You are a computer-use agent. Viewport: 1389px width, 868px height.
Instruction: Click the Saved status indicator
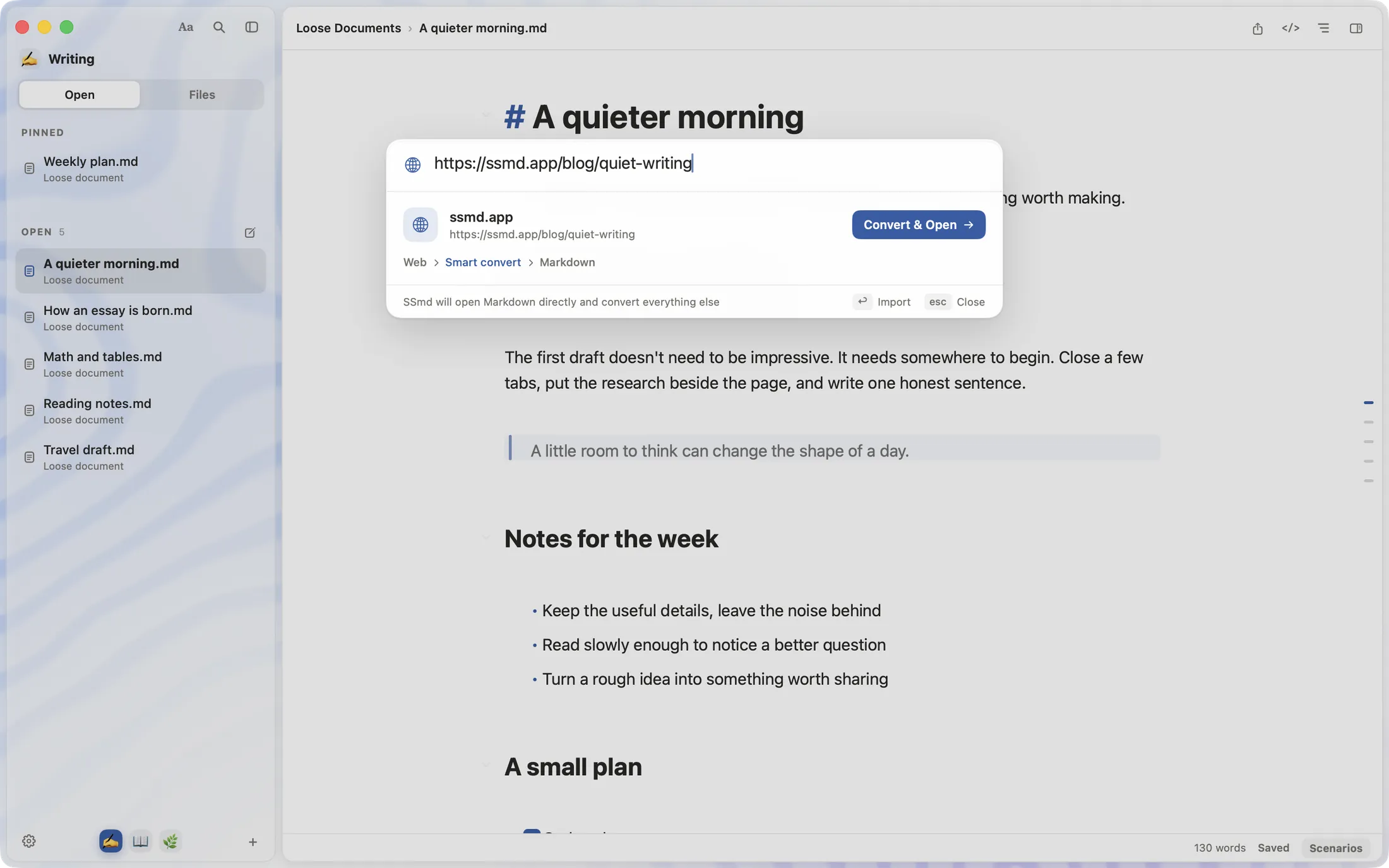point(1273,848)
